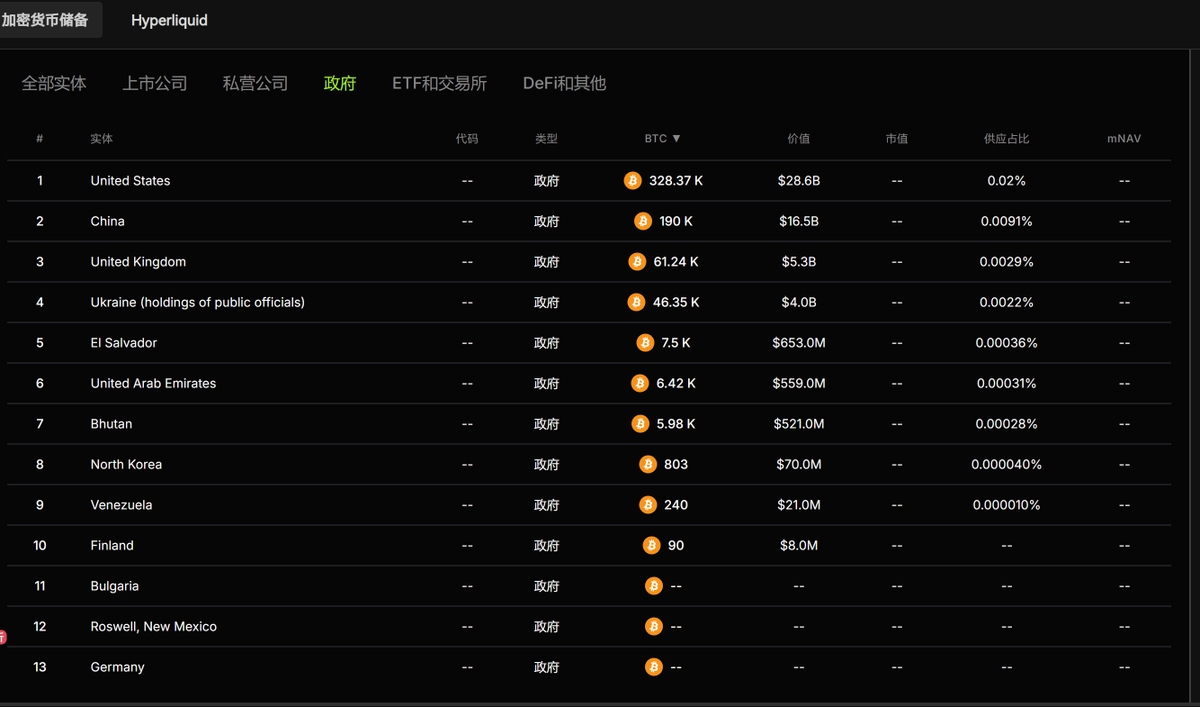This screenshot has width=1200, height=707.
Task: Click the 190 K BTC value
Action: [676, 221]
